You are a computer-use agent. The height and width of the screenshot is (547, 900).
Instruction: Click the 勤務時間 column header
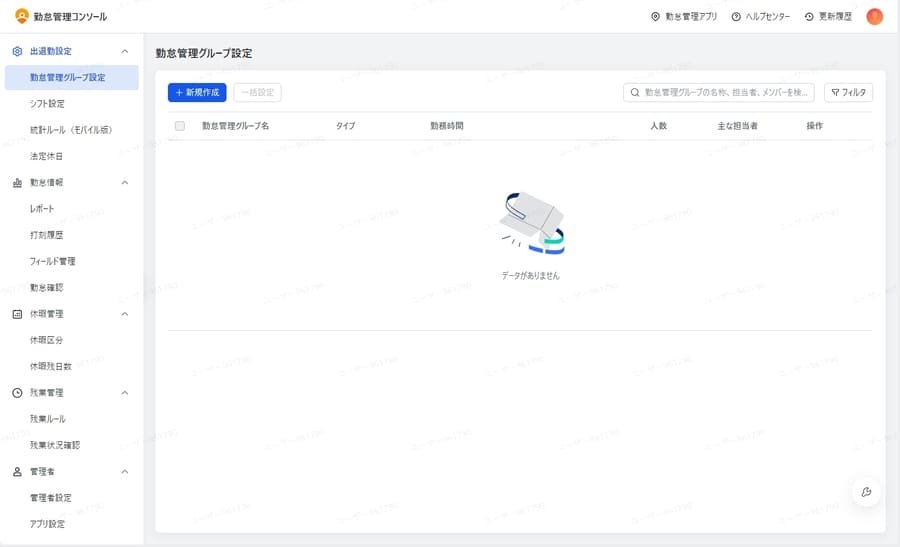pyautogui.click(x=447, y=126)
